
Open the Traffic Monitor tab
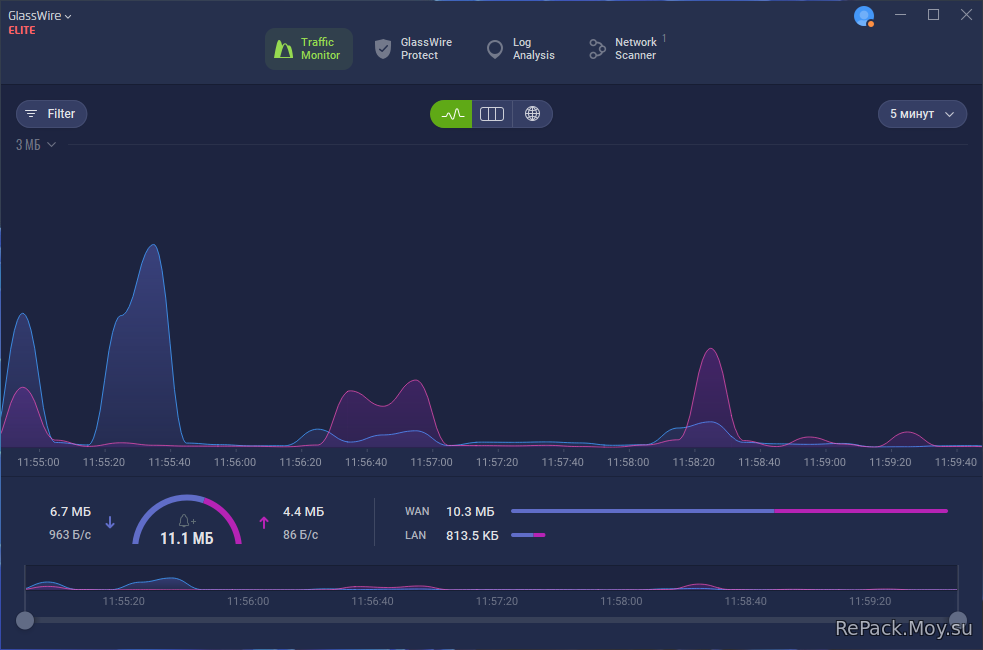(x=308, y=49)
